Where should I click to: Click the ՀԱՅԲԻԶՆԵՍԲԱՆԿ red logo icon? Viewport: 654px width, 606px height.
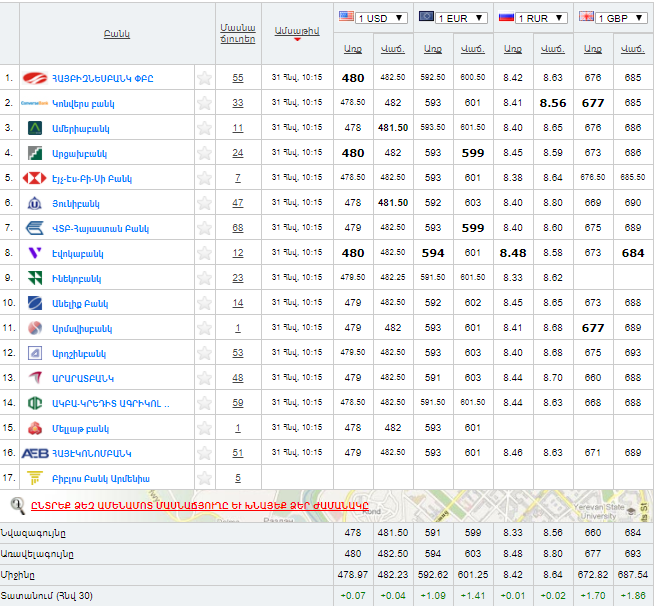coord(35,78)
